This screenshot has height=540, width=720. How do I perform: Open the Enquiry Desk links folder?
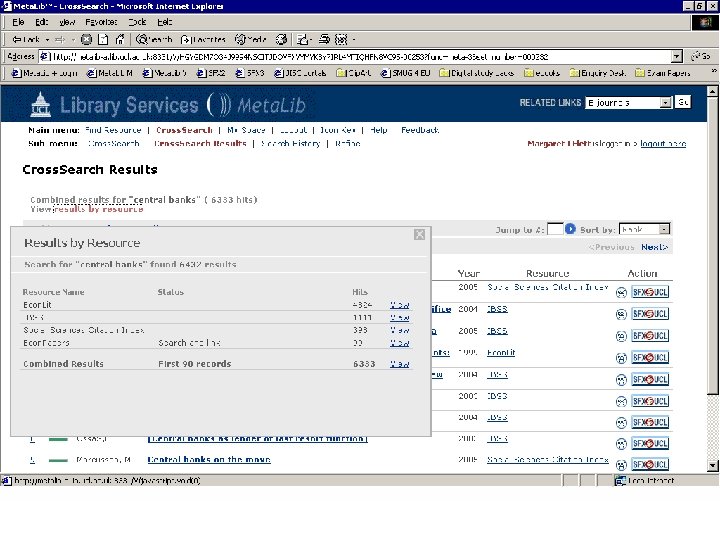pos(597,73)
